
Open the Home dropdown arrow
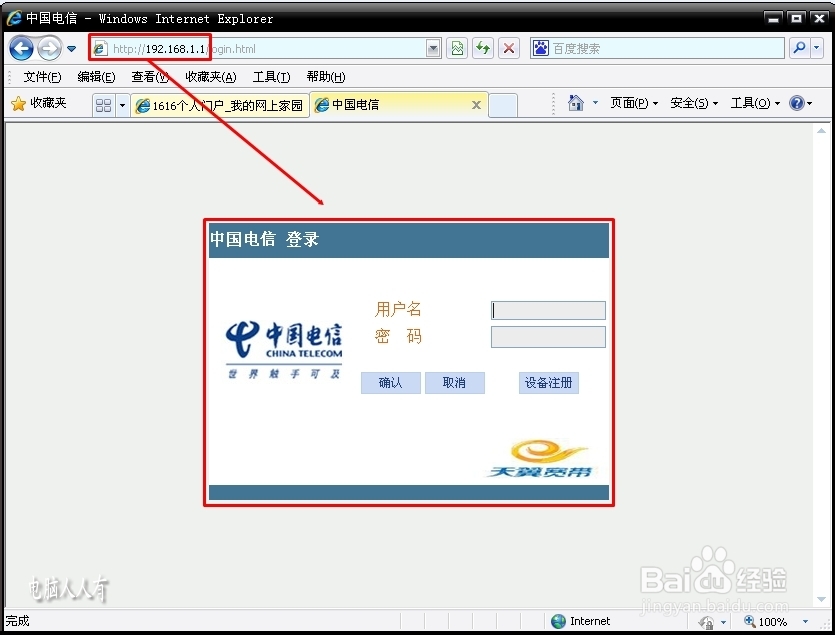click(x=595, y=103)
